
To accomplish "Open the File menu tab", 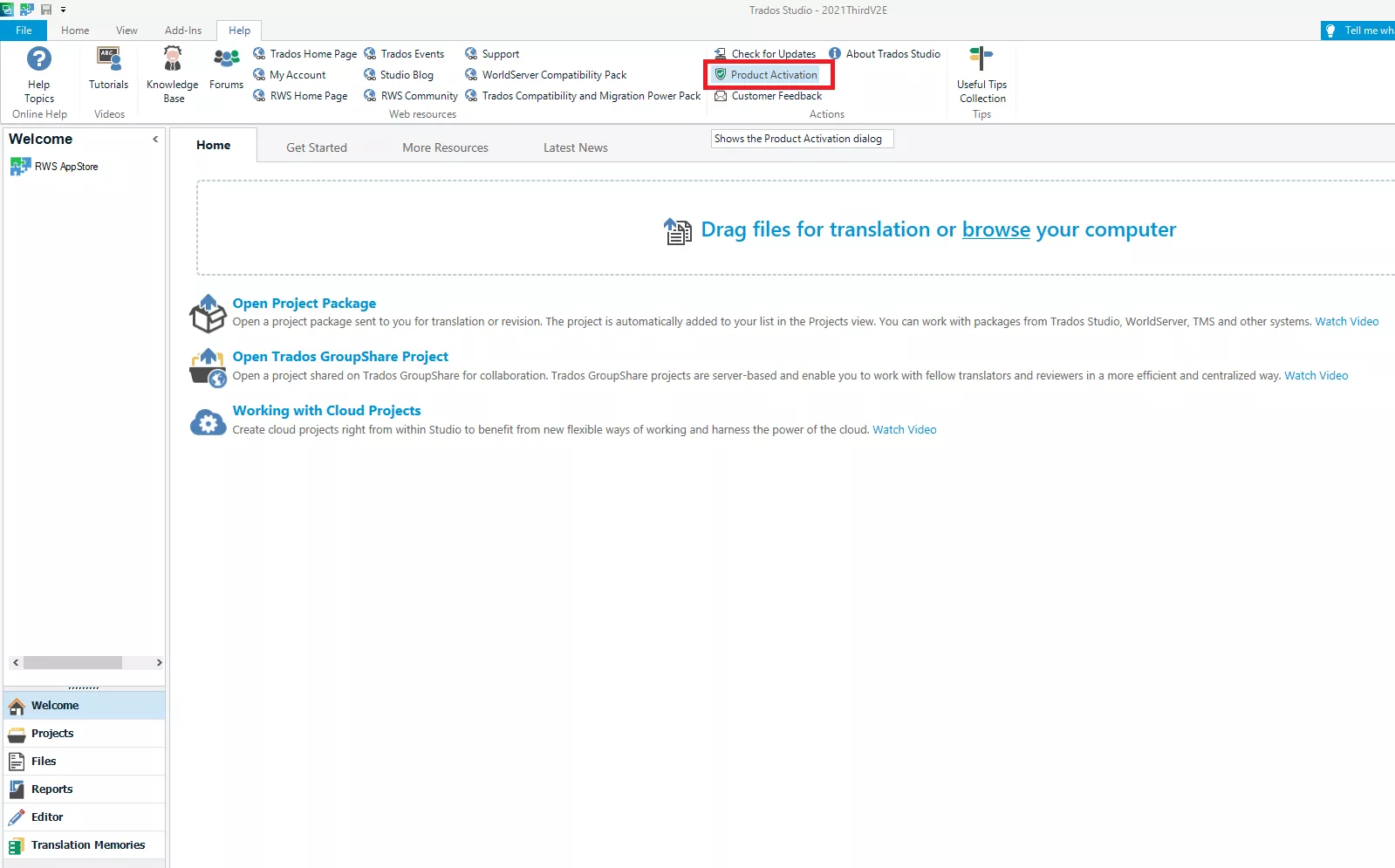I will click(24, 31).
